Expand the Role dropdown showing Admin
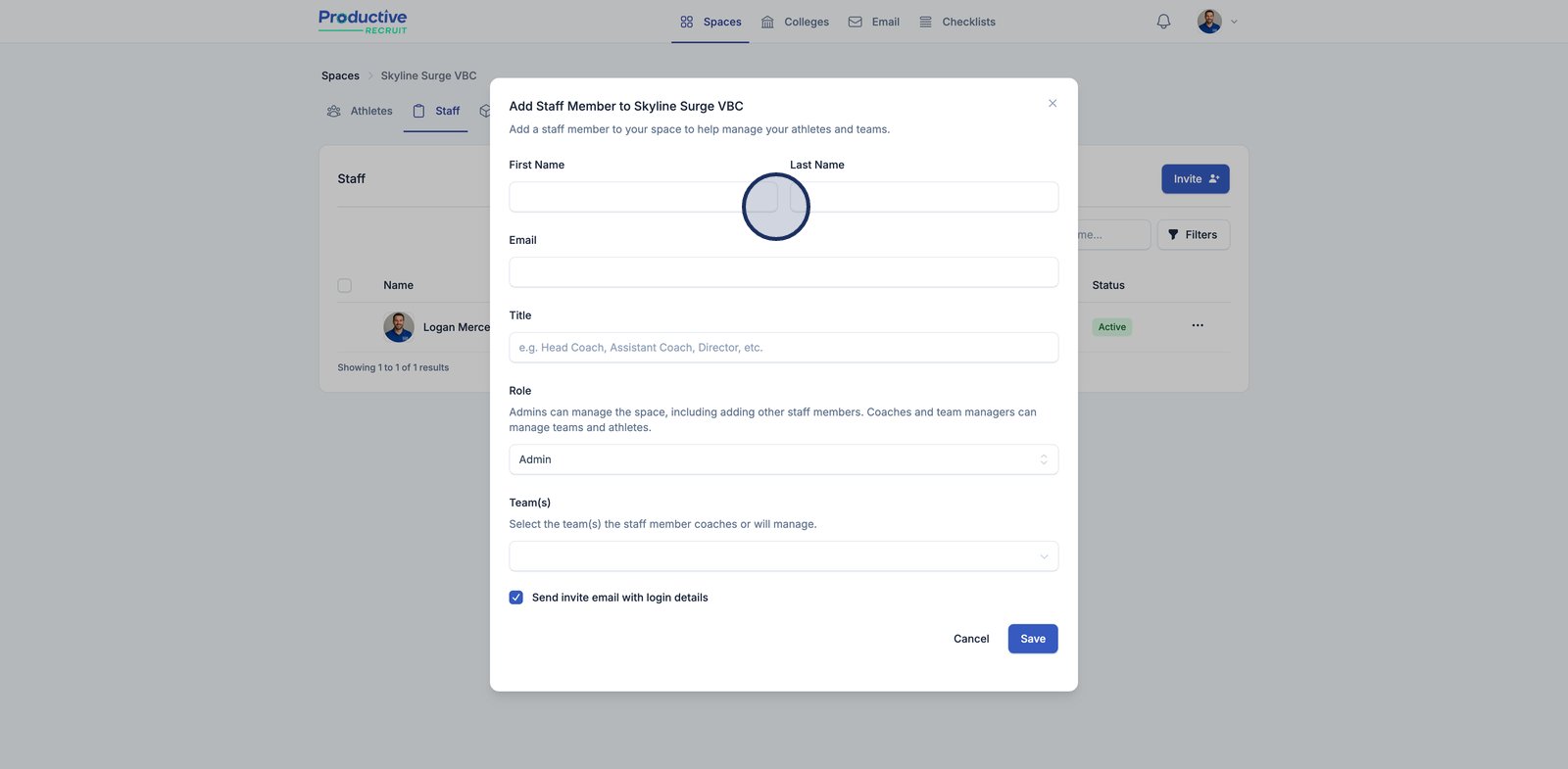This screenshot has width=1568, height=769. [x=783, y=459]
